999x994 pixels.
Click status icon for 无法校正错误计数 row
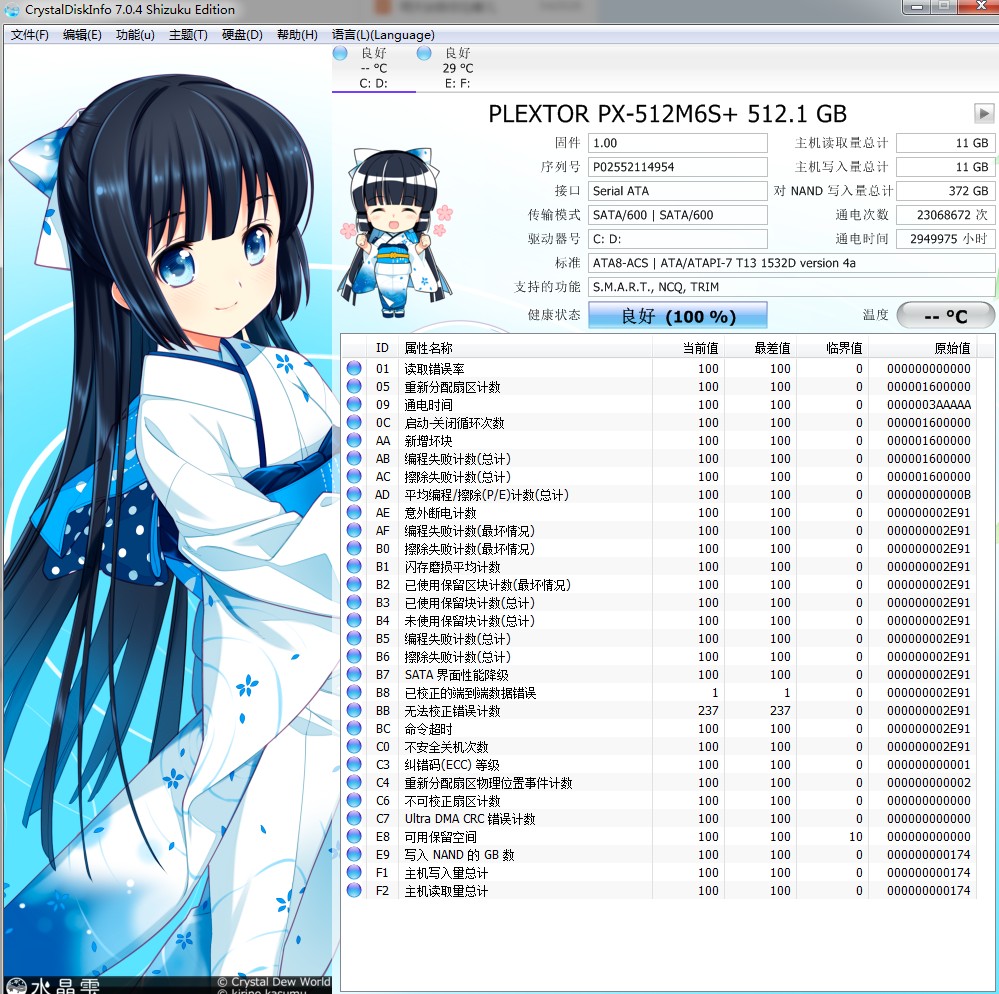(x=354, y=710)
